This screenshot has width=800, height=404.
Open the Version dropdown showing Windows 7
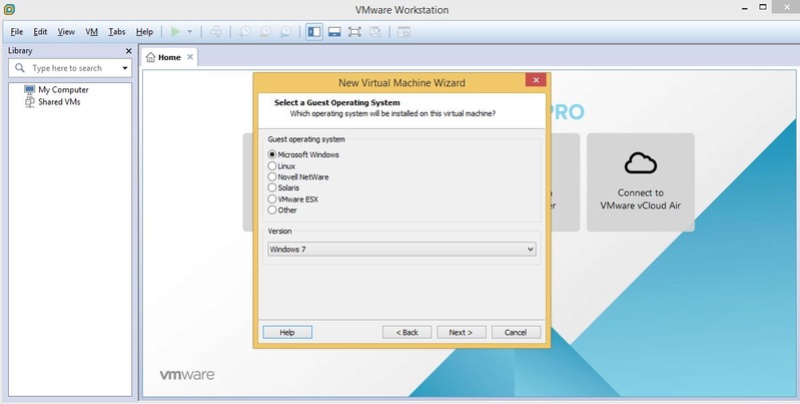(402, 249)
